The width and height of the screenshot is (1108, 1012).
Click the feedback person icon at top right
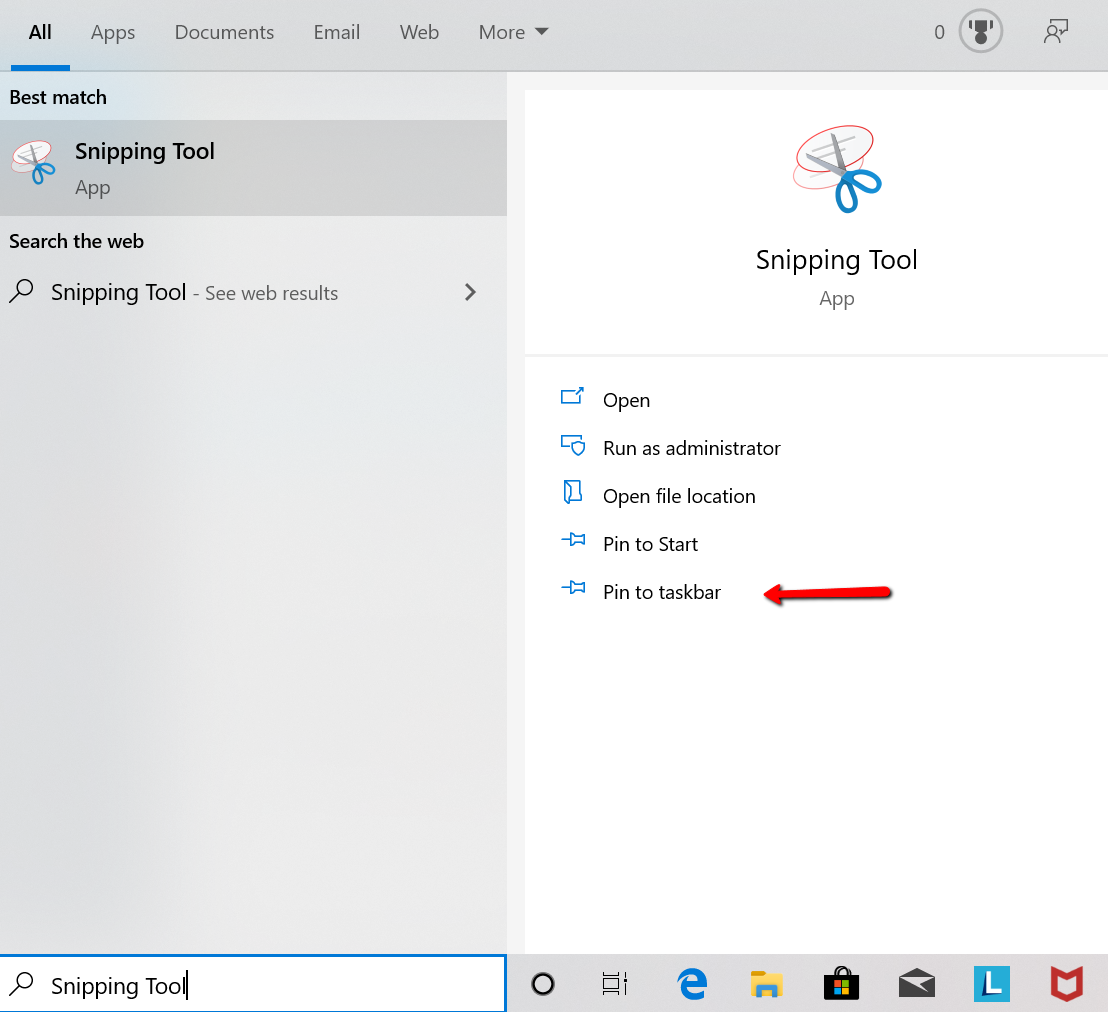1055,32
